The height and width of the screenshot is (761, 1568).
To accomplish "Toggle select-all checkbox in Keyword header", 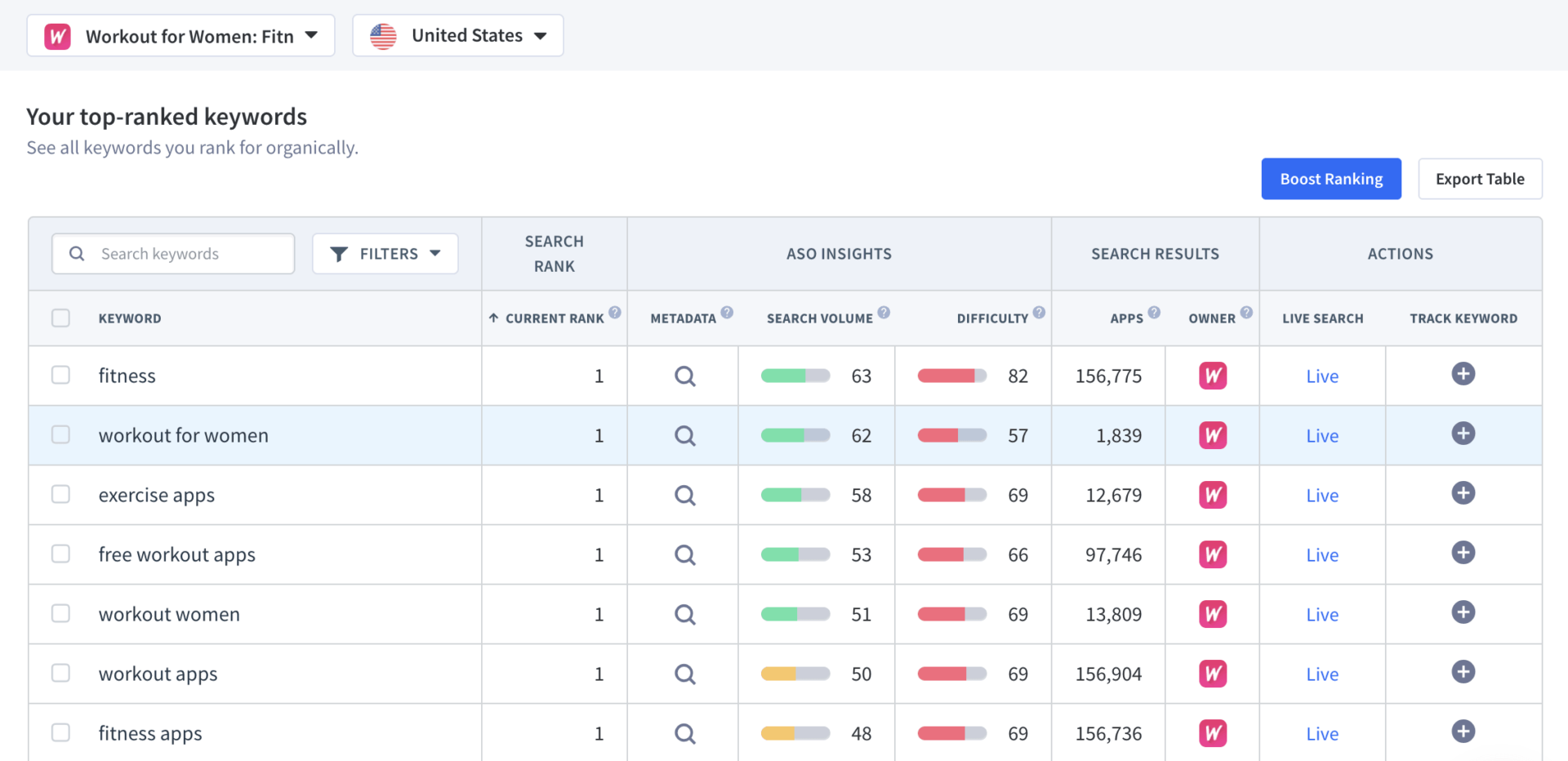I will pyautogui.click(x=60, y=318).
